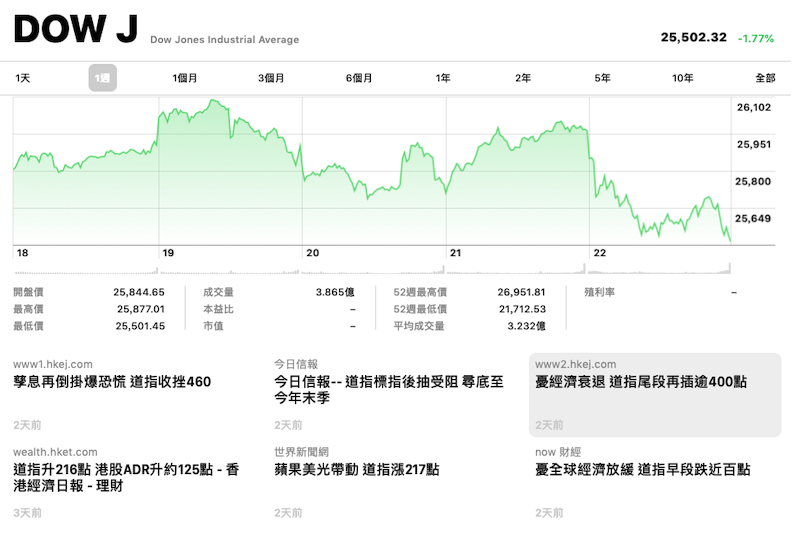Open 今日信報 article on 道指標指後抽受阻
Image resolution: width=804 pixels, height=539 pixels.
pos(389,389)
